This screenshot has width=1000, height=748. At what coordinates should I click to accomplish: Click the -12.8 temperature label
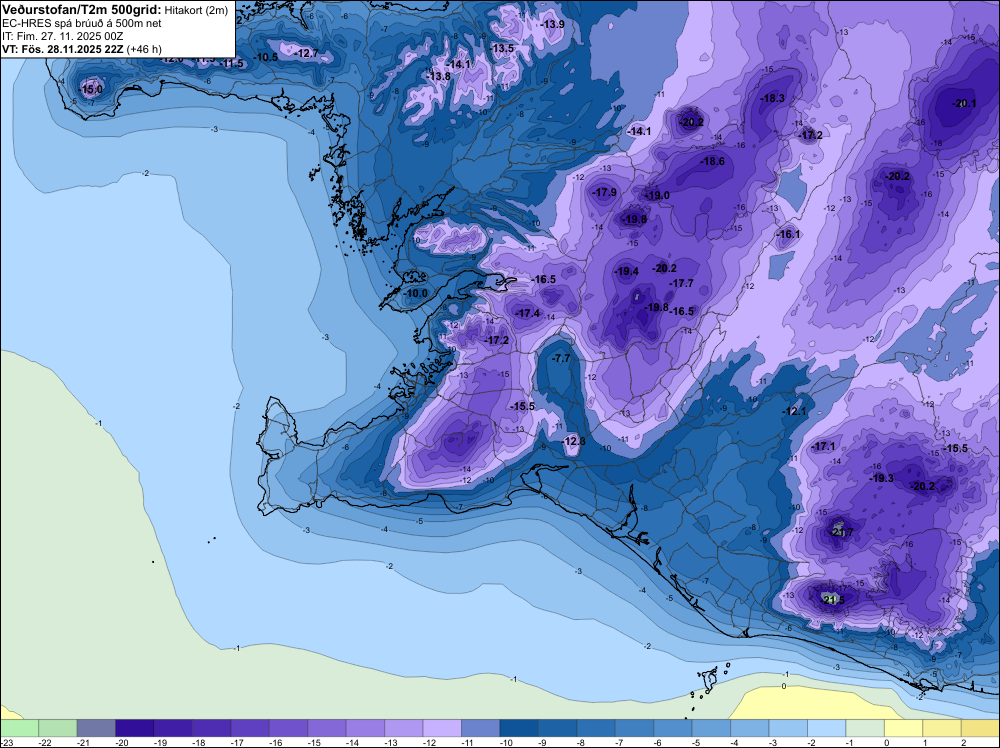(573, 441)
